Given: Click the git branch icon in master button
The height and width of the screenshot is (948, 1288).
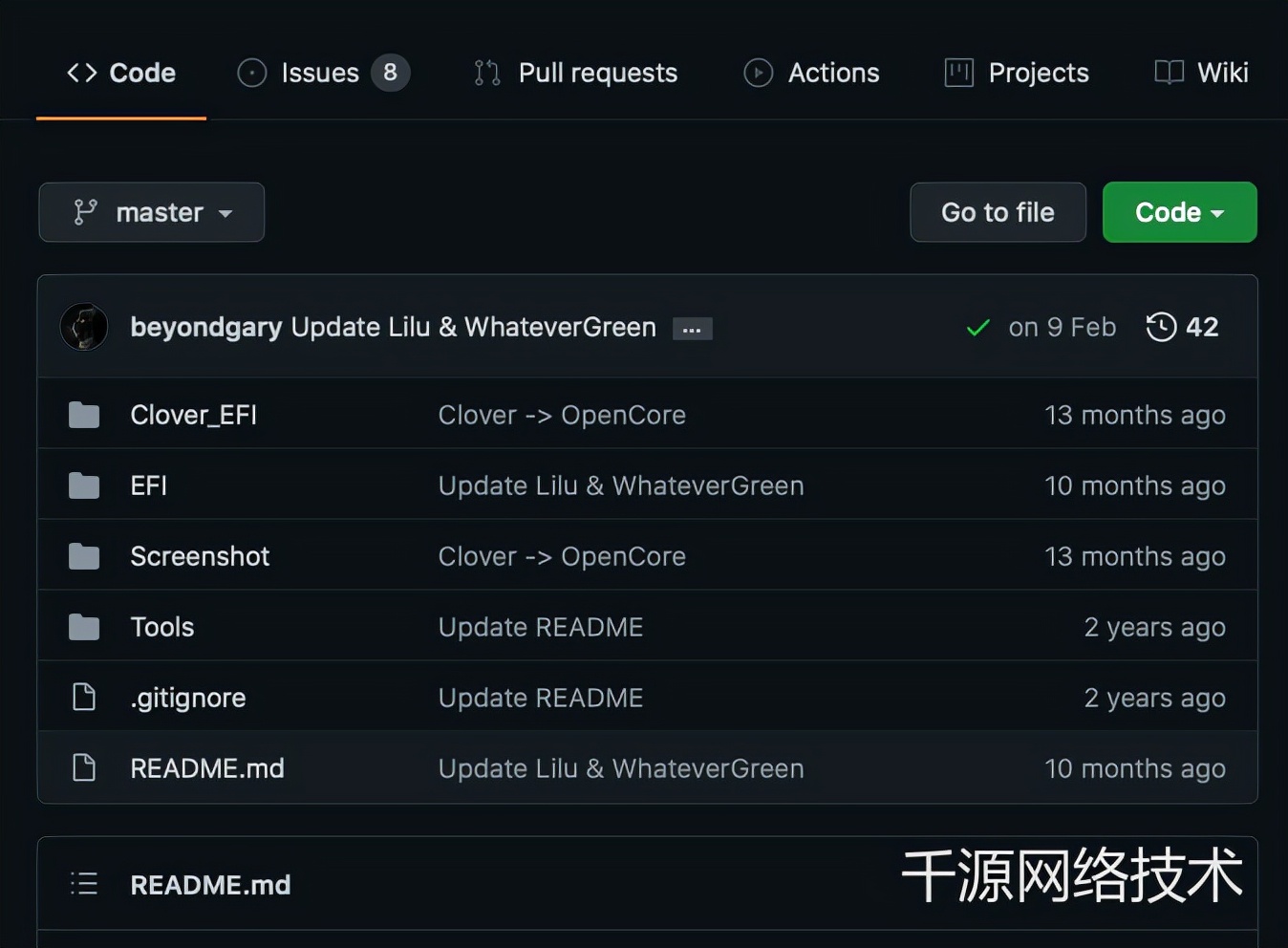Looking at the screenshot, I should (86, 212).
